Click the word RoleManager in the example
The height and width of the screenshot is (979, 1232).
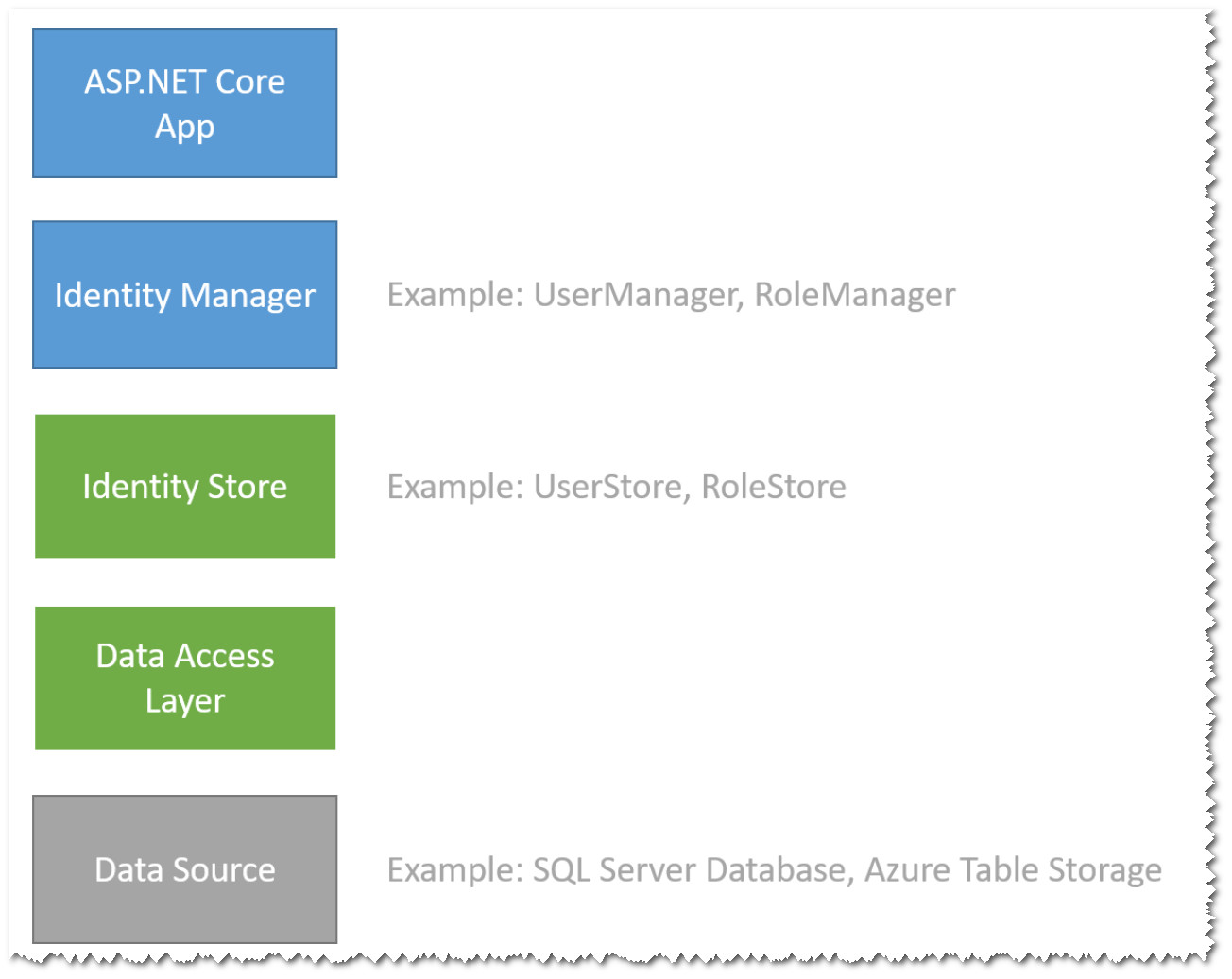854,295
